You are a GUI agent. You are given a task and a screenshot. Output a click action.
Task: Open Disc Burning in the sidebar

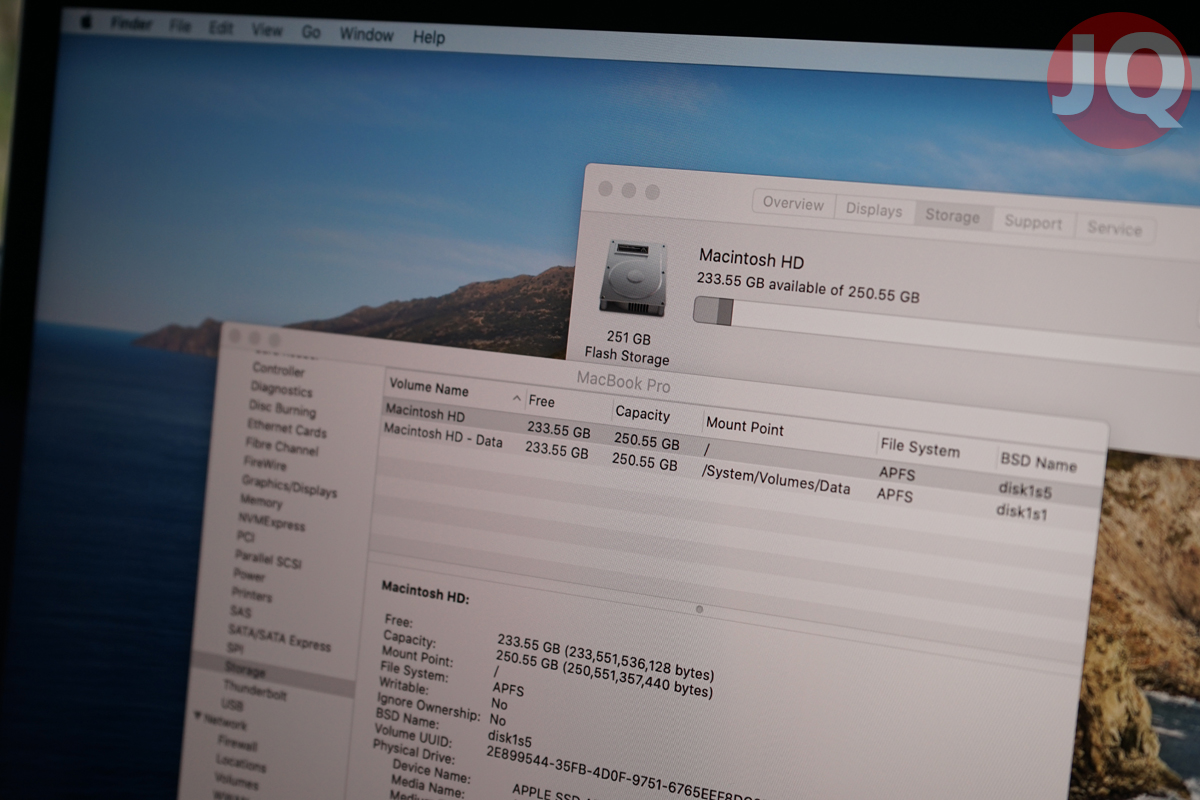point(282,410)
